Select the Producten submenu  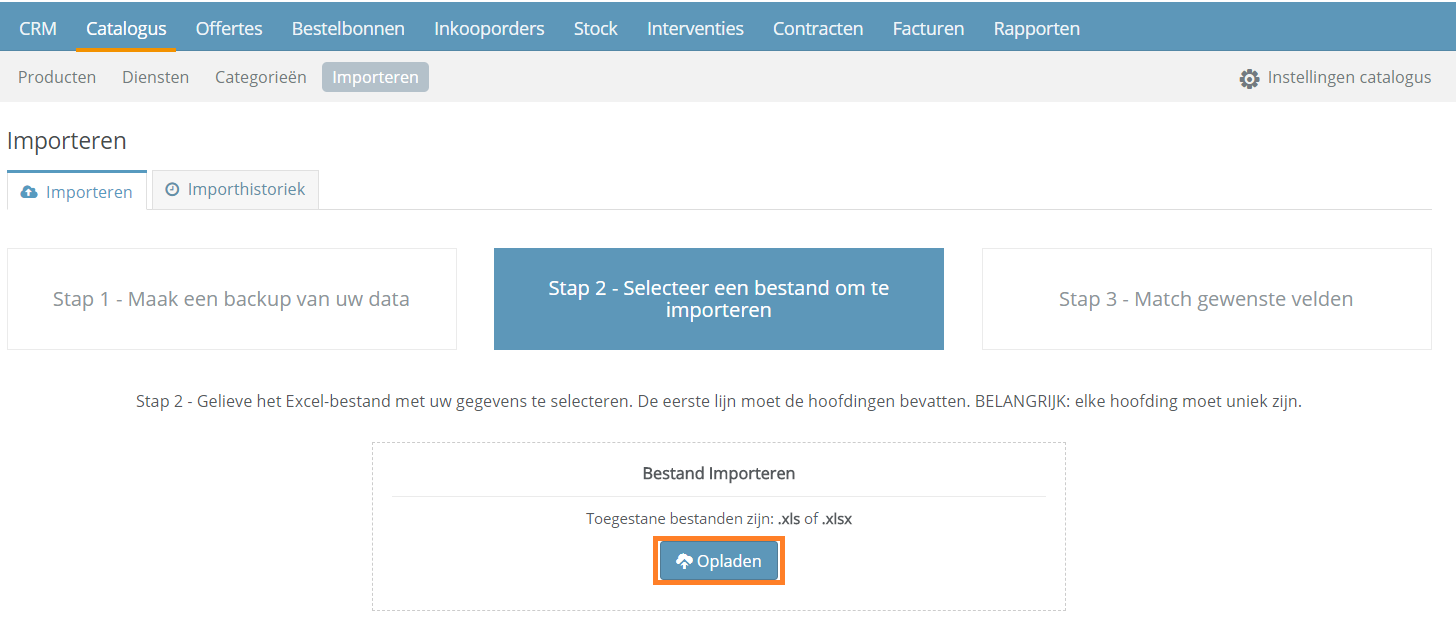tap(57, 77)
